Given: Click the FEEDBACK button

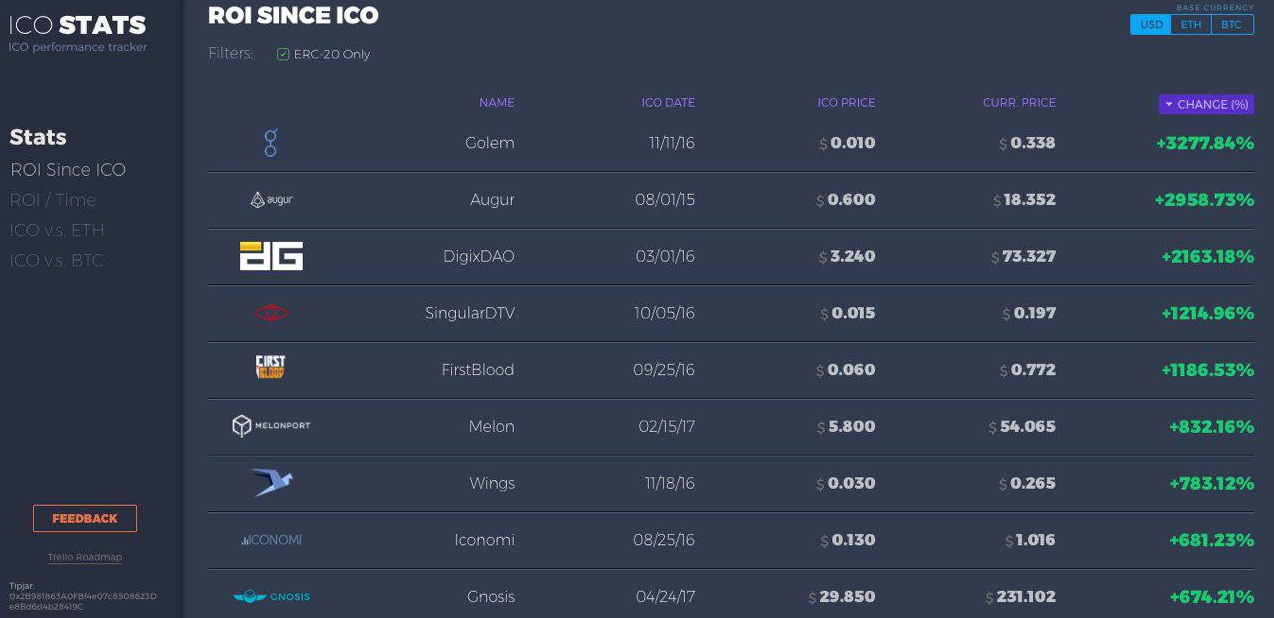Looking at the screenshot, I should pyautogui.click(x=85, y=518).
